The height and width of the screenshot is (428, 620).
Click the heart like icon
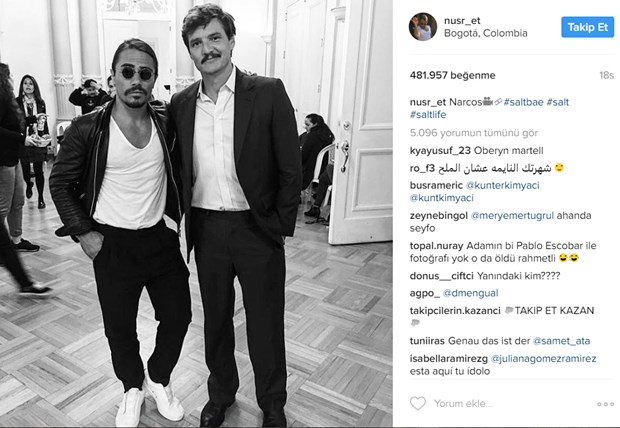418,403
